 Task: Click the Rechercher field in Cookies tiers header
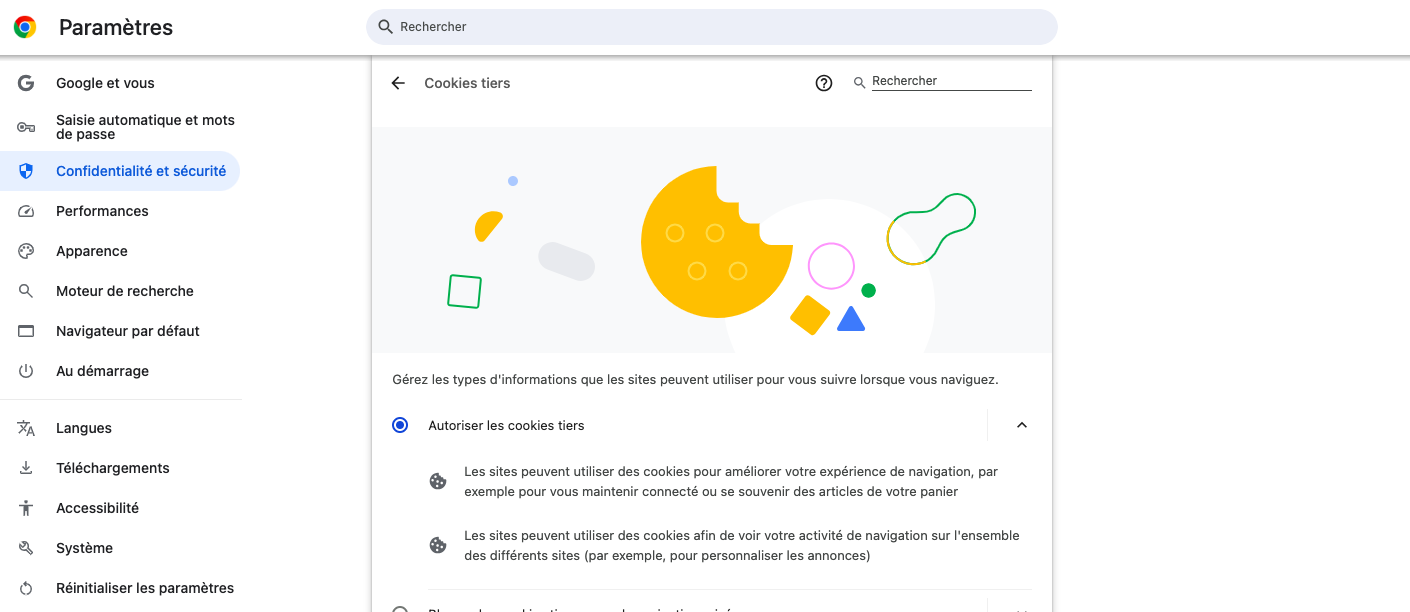coord(951,81)
